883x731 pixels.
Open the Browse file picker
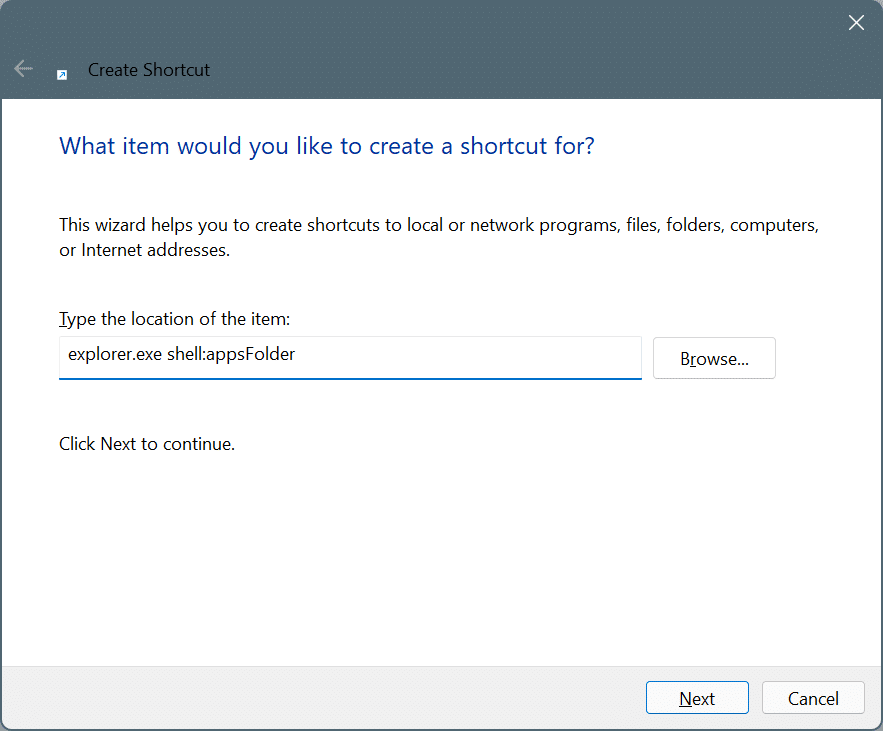[x=713, y=357]
